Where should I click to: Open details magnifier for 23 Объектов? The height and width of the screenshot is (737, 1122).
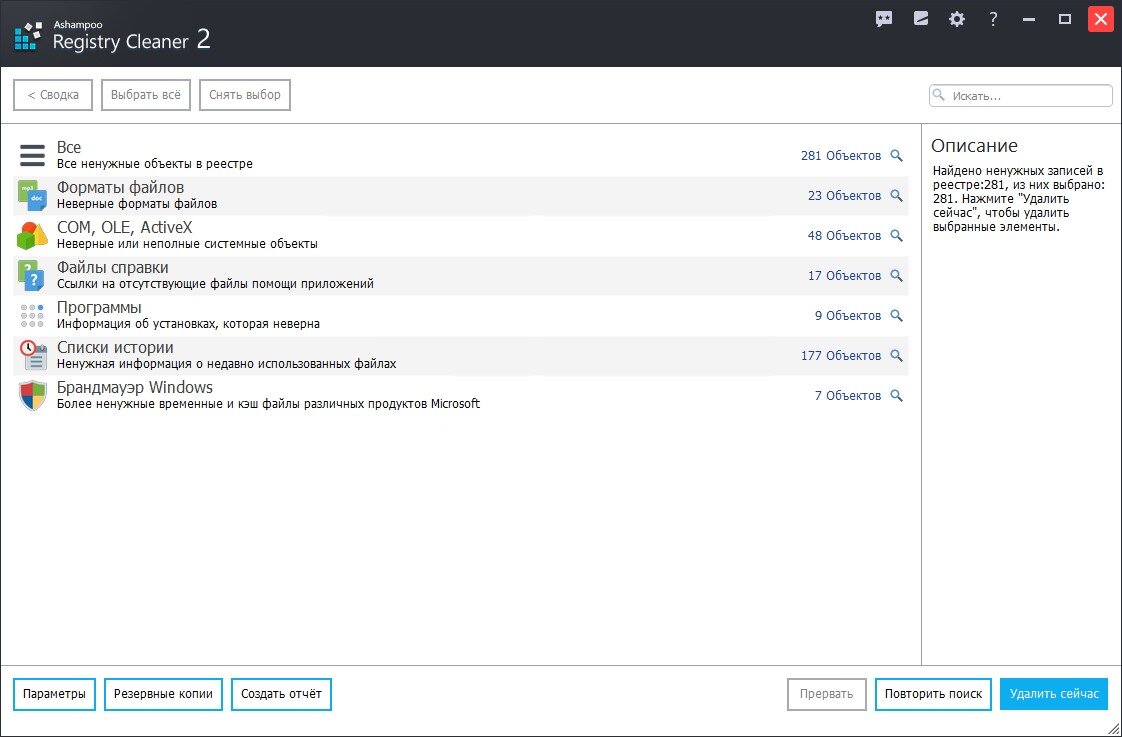point(897,195)
